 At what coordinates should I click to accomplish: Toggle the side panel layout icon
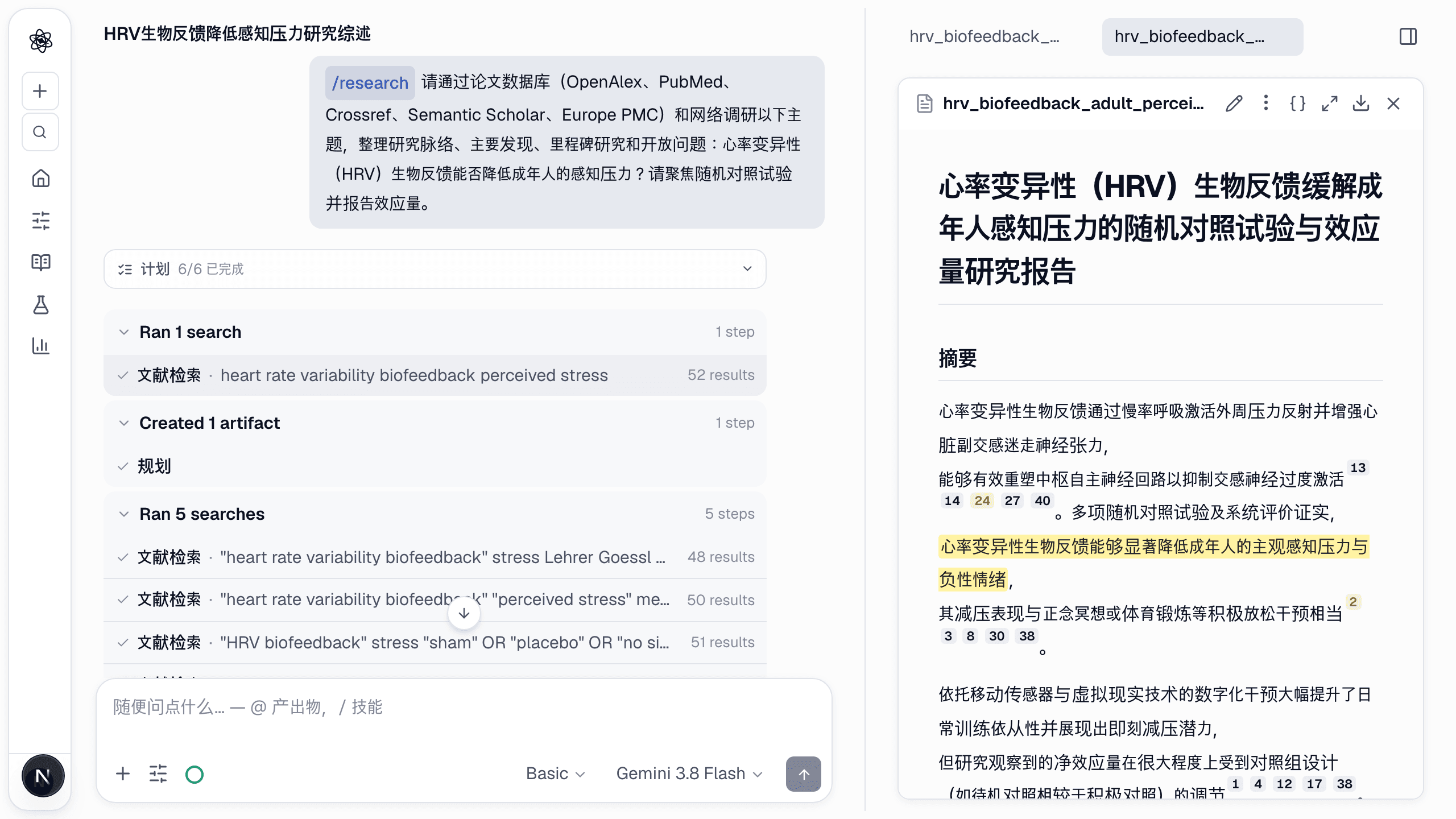[x=1408, y=37]
